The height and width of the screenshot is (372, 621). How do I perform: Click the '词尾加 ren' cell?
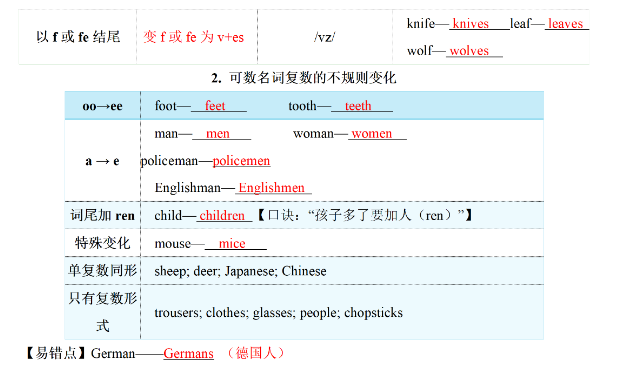103,216
